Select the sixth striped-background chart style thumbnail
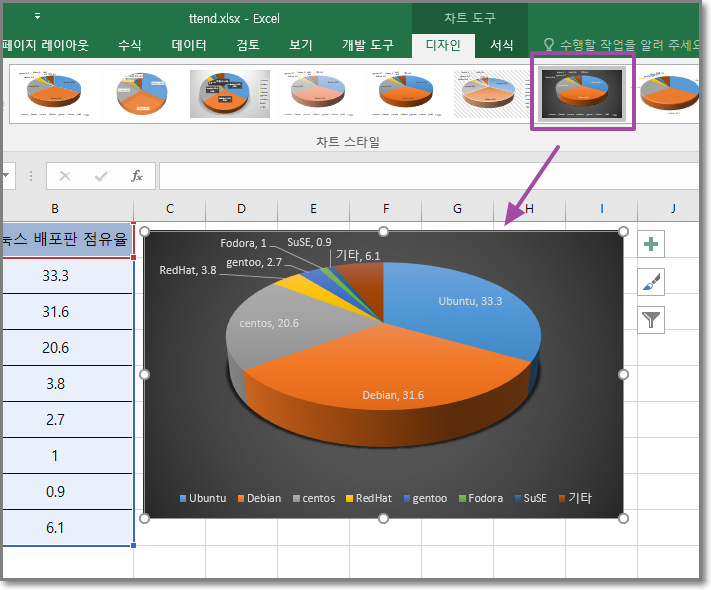Screen dimensions: 711x590 click(x=493, y=94)
